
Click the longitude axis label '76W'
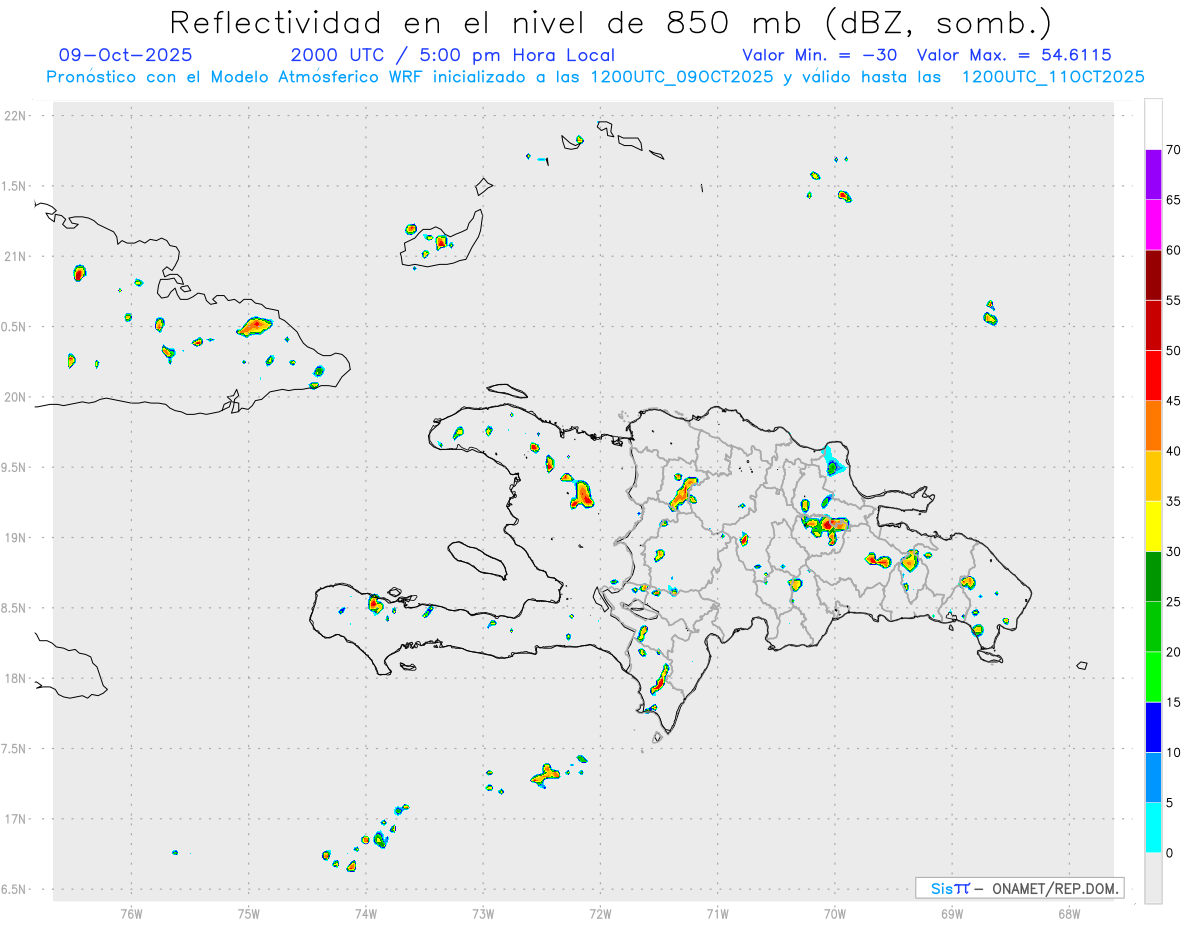coord(131,913)
